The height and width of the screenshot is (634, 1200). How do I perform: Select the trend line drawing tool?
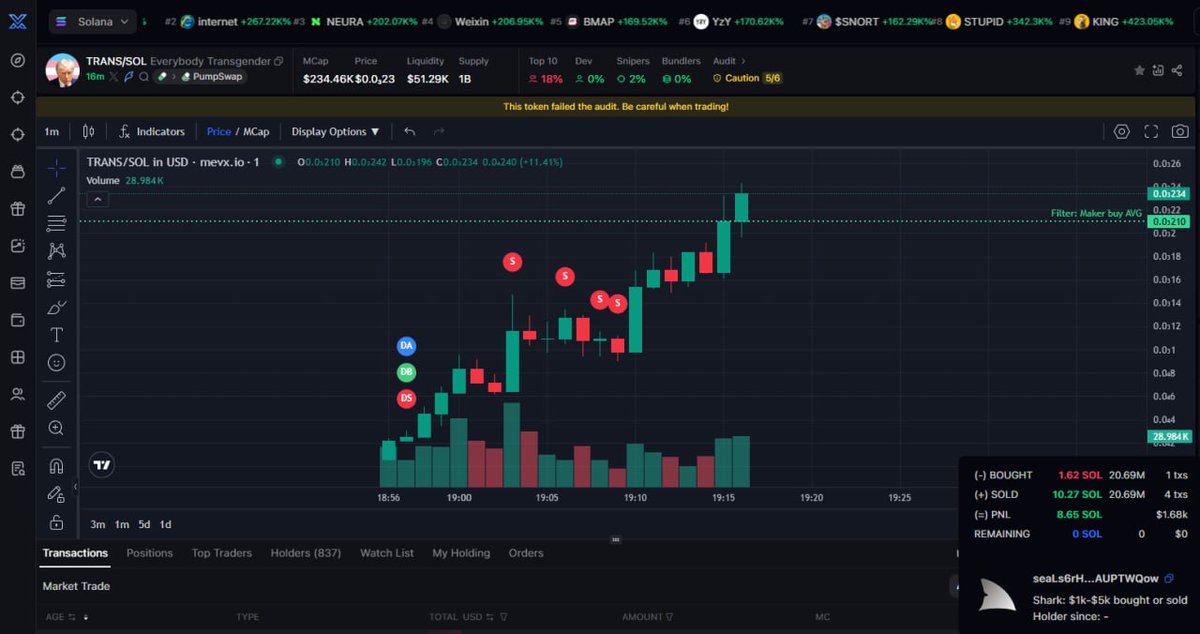[x=56, y=196]
